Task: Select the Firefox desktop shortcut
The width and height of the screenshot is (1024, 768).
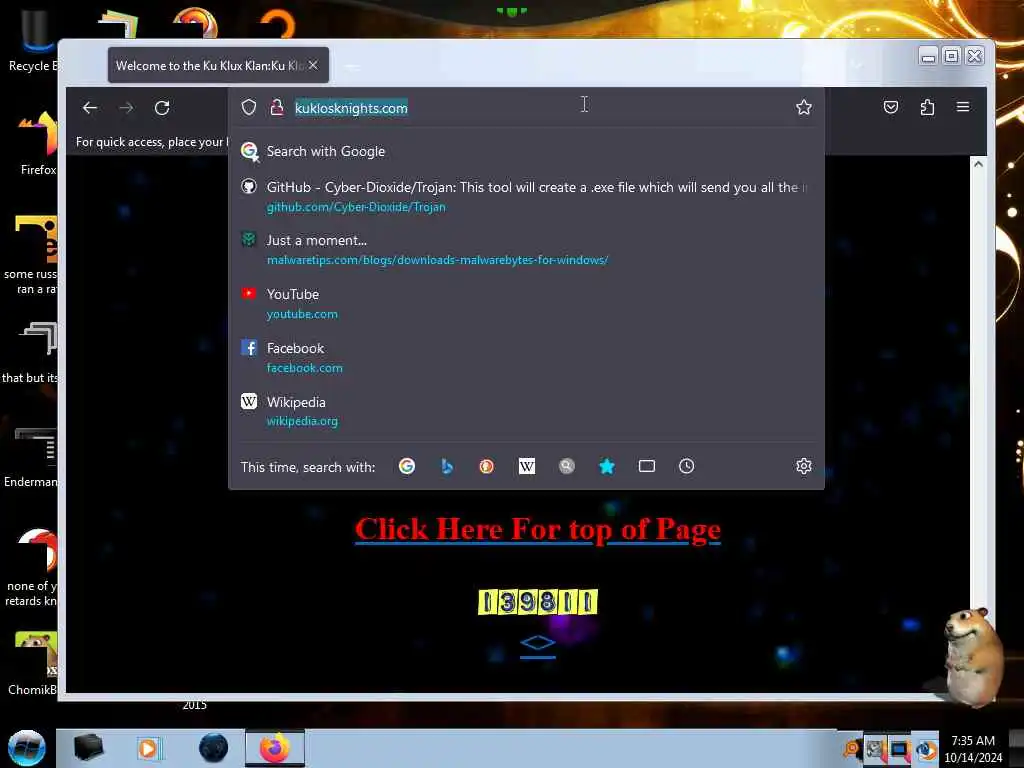Action: click(36, 143)
